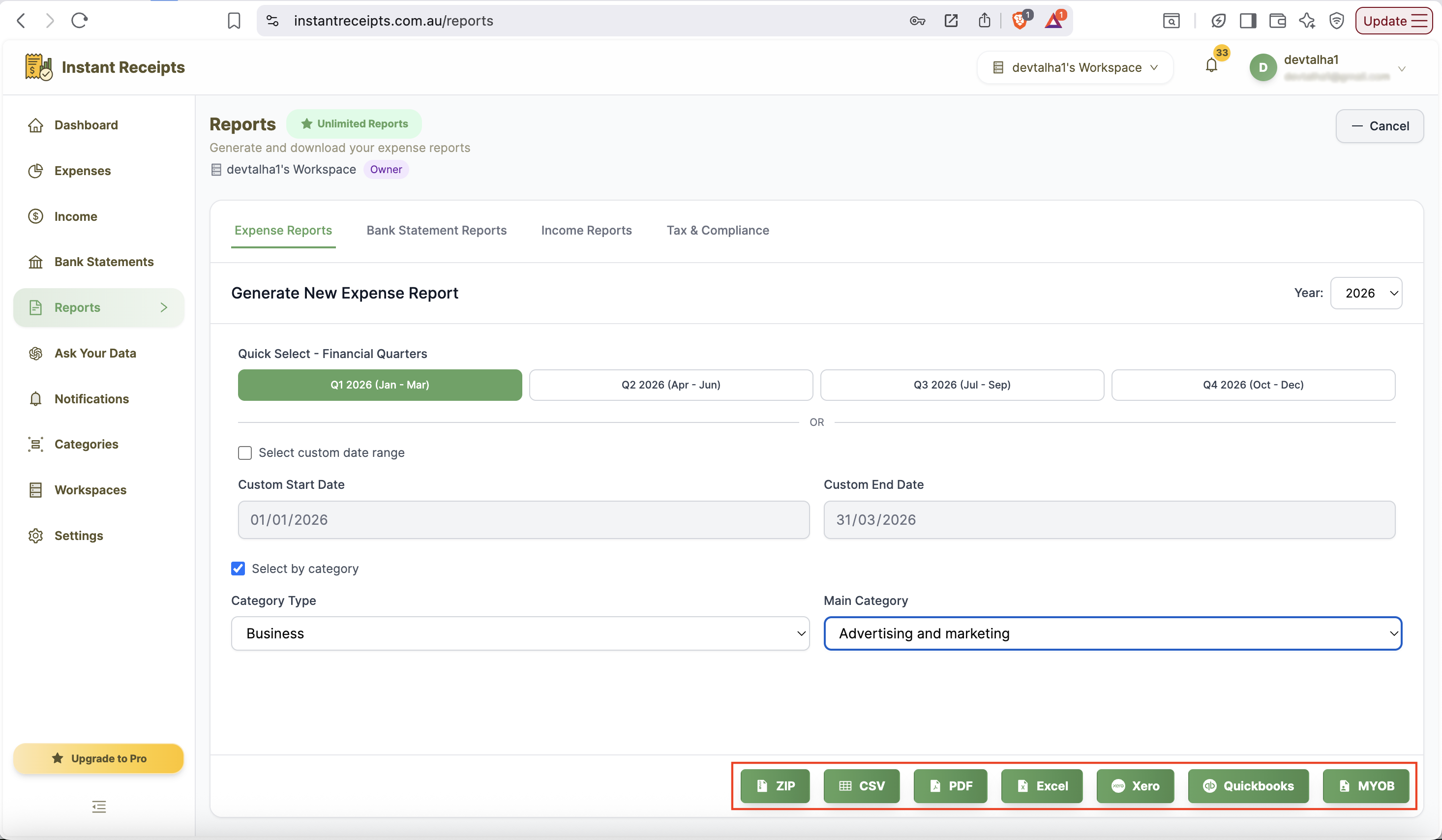Click the Owner role badge

(386, 169)
